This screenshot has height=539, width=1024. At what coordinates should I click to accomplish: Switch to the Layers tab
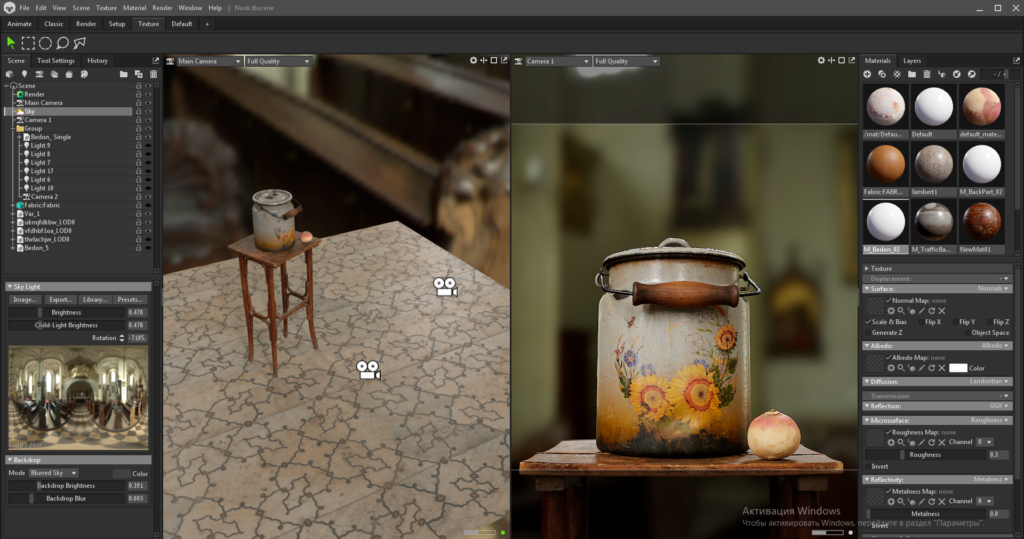(912, 61)
